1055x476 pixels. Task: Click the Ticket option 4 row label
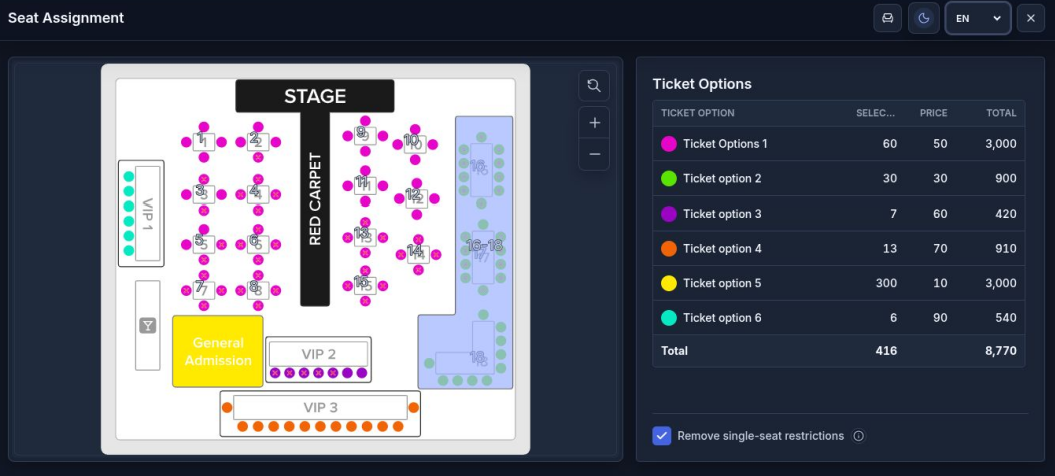click(x=722, y=248)
